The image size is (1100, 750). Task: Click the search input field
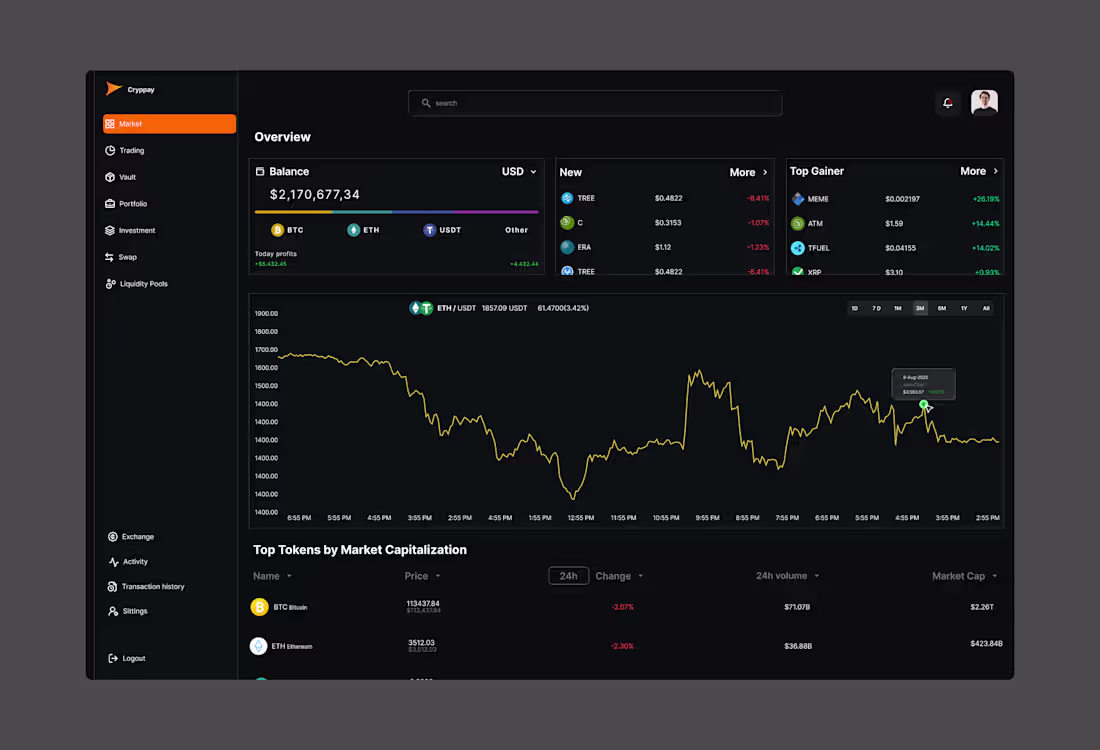pyautogui.click(x=595, y=103)
